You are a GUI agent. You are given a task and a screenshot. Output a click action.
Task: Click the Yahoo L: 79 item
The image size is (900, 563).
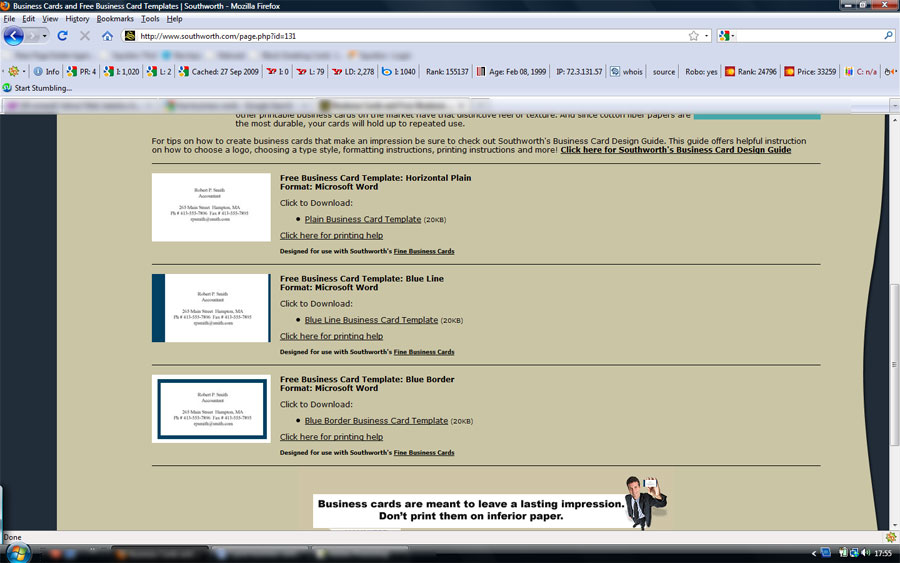[311, 72]
